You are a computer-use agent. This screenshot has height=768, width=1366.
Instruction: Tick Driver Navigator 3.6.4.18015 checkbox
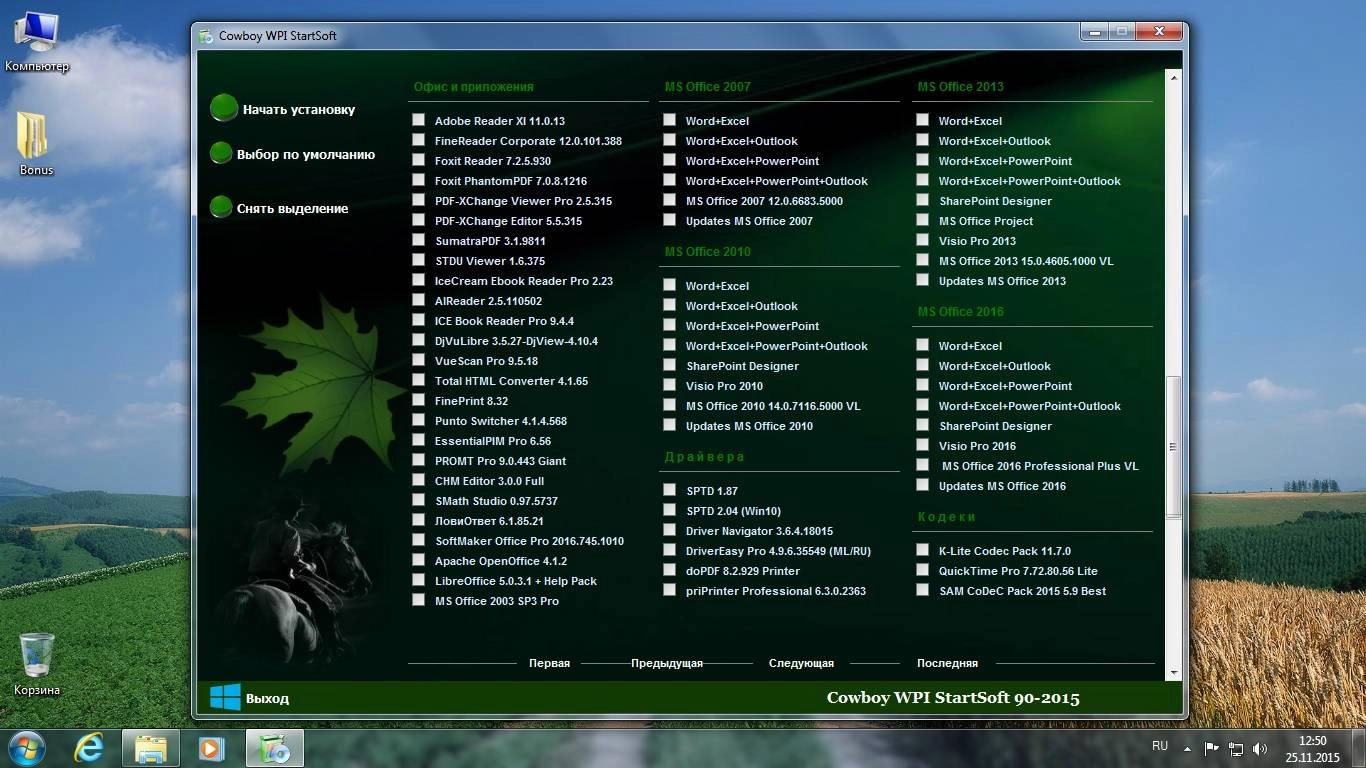[x=669, y=530]
